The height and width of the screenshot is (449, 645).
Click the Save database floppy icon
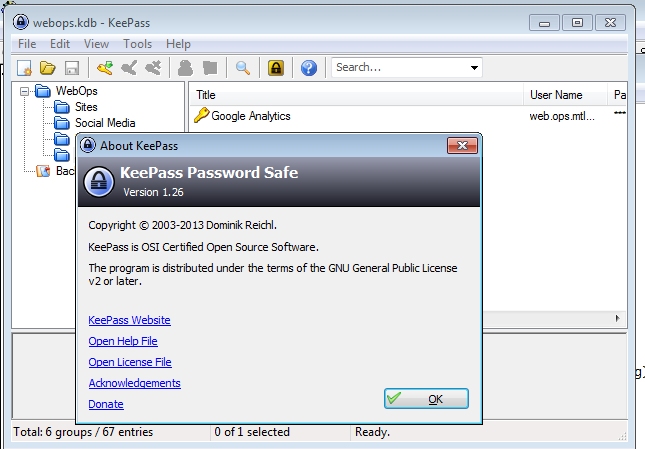click(72, 68)
